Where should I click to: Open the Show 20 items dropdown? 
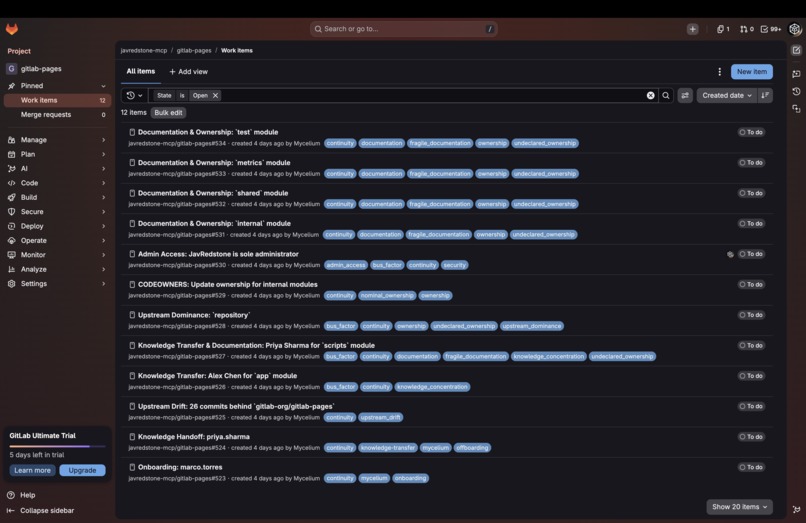pos(739,507)
